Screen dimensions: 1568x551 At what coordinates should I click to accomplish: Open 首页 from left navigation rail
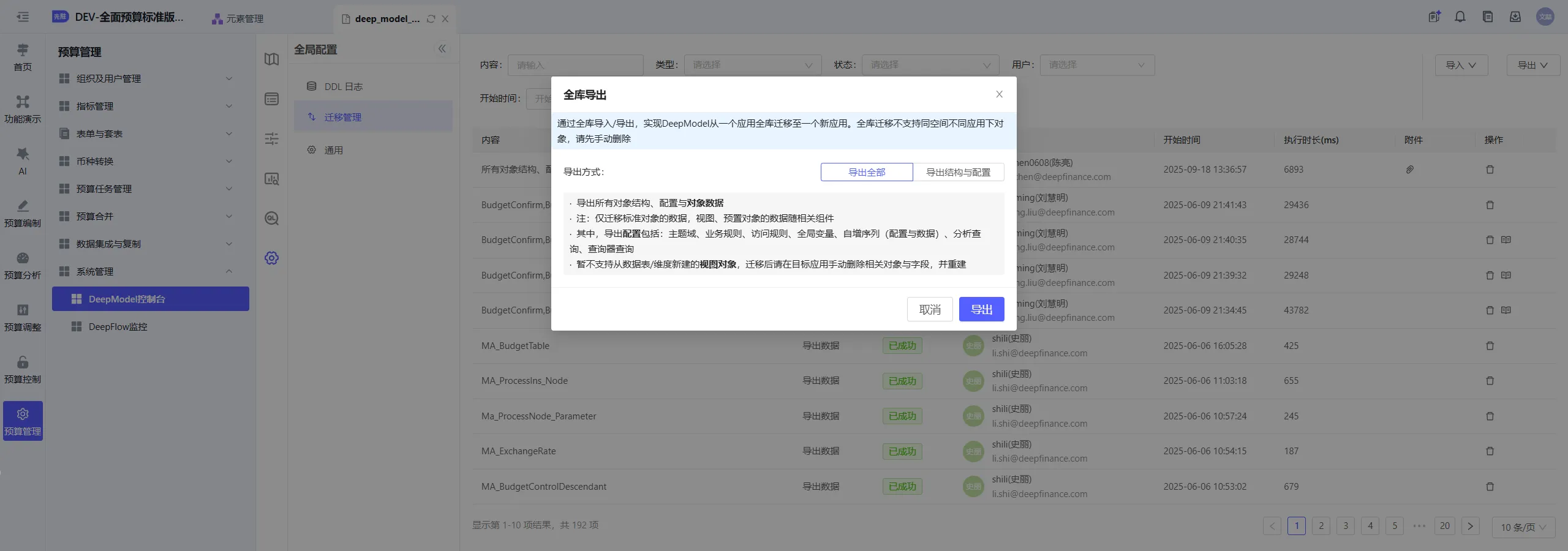23,57
